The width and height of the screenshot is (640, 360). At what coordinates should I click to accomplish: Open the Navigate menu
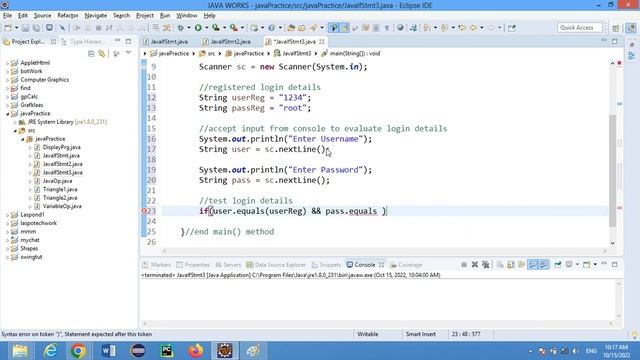(x=96, y=16)
